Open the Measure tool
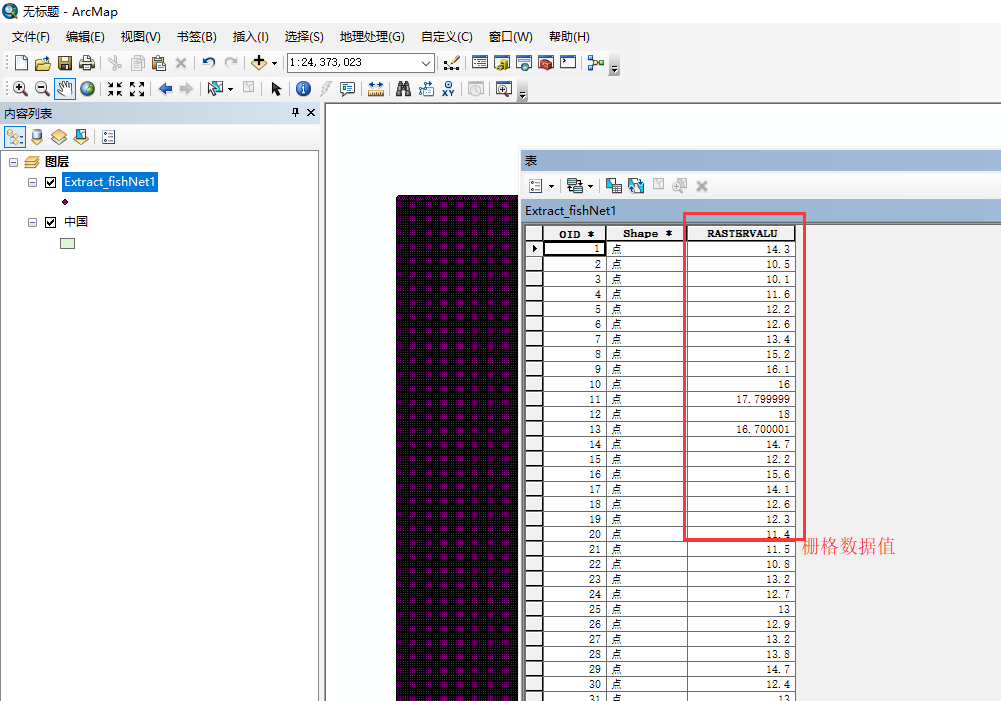 (376, 89)
